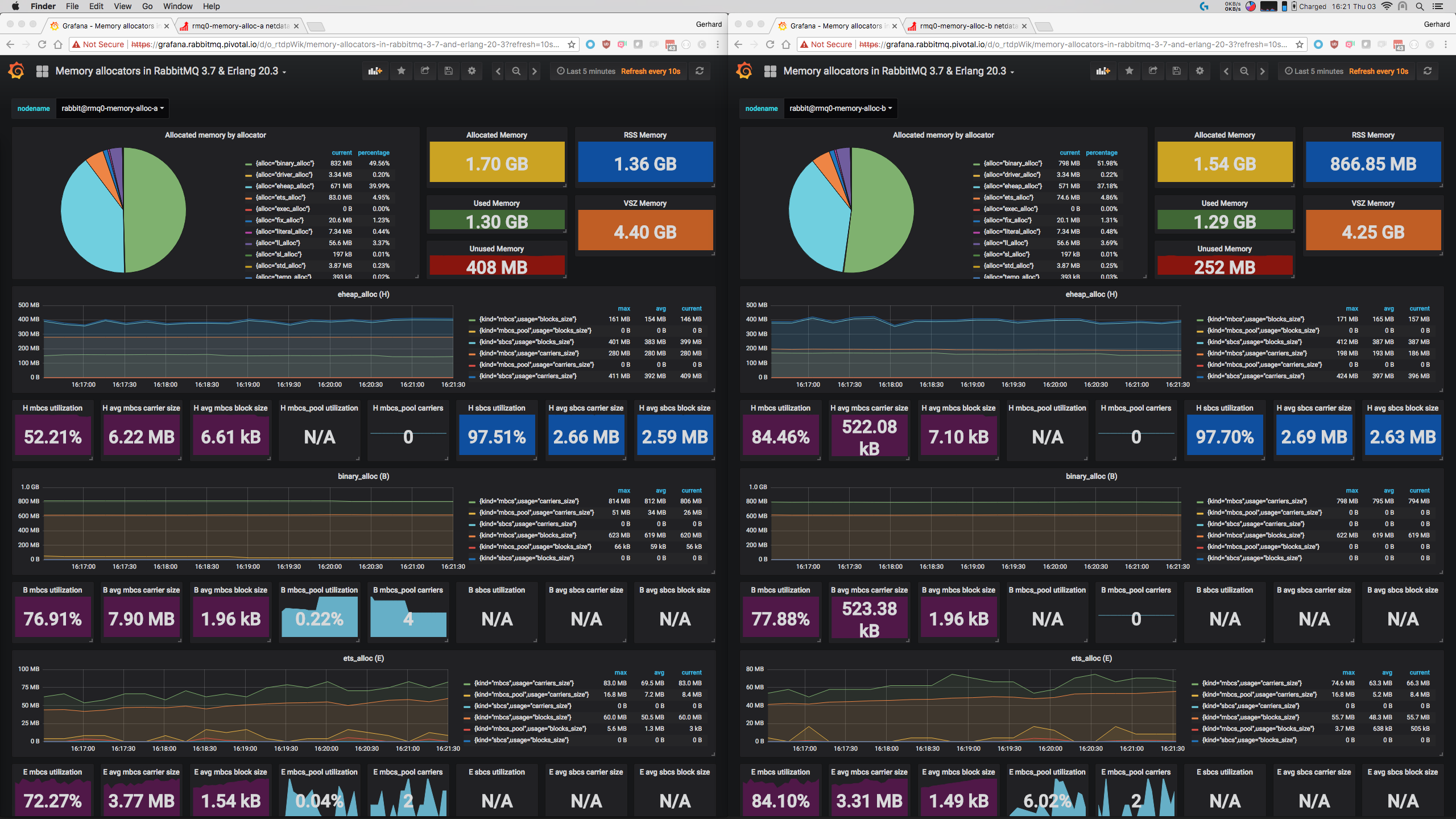Toggle ll_alloc series in right pie legend
1456x819 pixels.
[1006, 243]
